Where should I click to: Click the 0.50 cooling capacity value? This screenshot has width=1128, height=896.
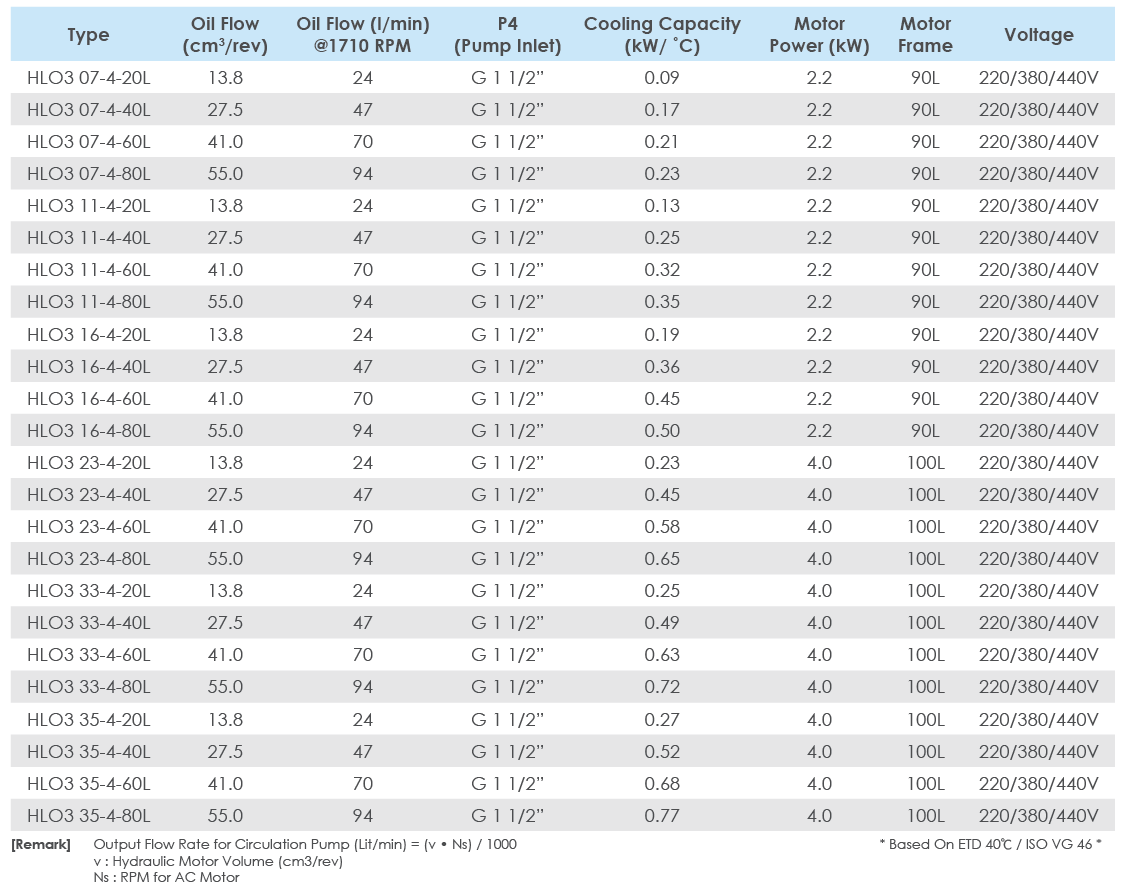tap(662, 431)
